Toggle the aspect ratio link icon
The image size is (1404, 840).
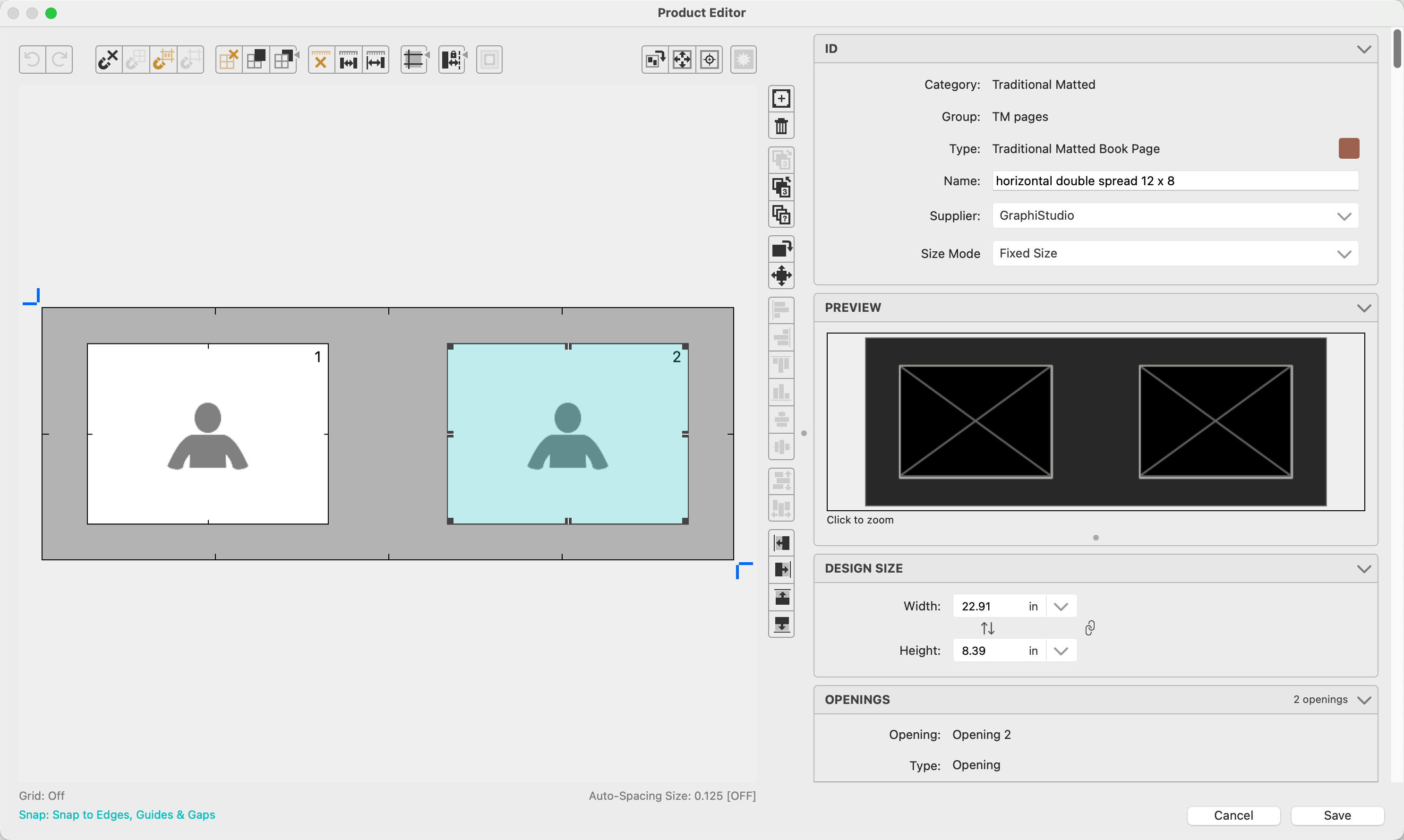[x=1090, y=628]
